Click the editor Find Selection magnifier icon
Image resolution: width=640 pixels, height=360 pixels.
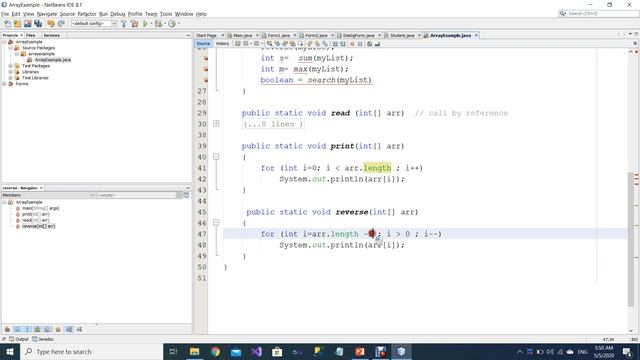(269, 44)
